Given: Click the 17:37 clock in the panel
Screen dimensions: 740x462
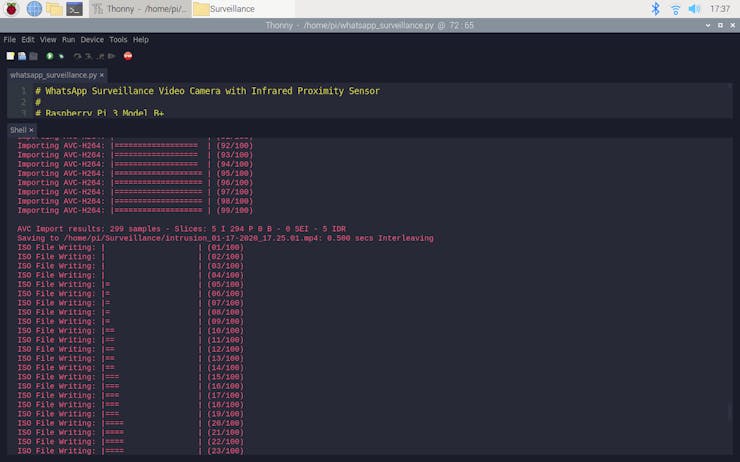Looking at the screenshot, I should pyautogui.click(x=719, y=9).
